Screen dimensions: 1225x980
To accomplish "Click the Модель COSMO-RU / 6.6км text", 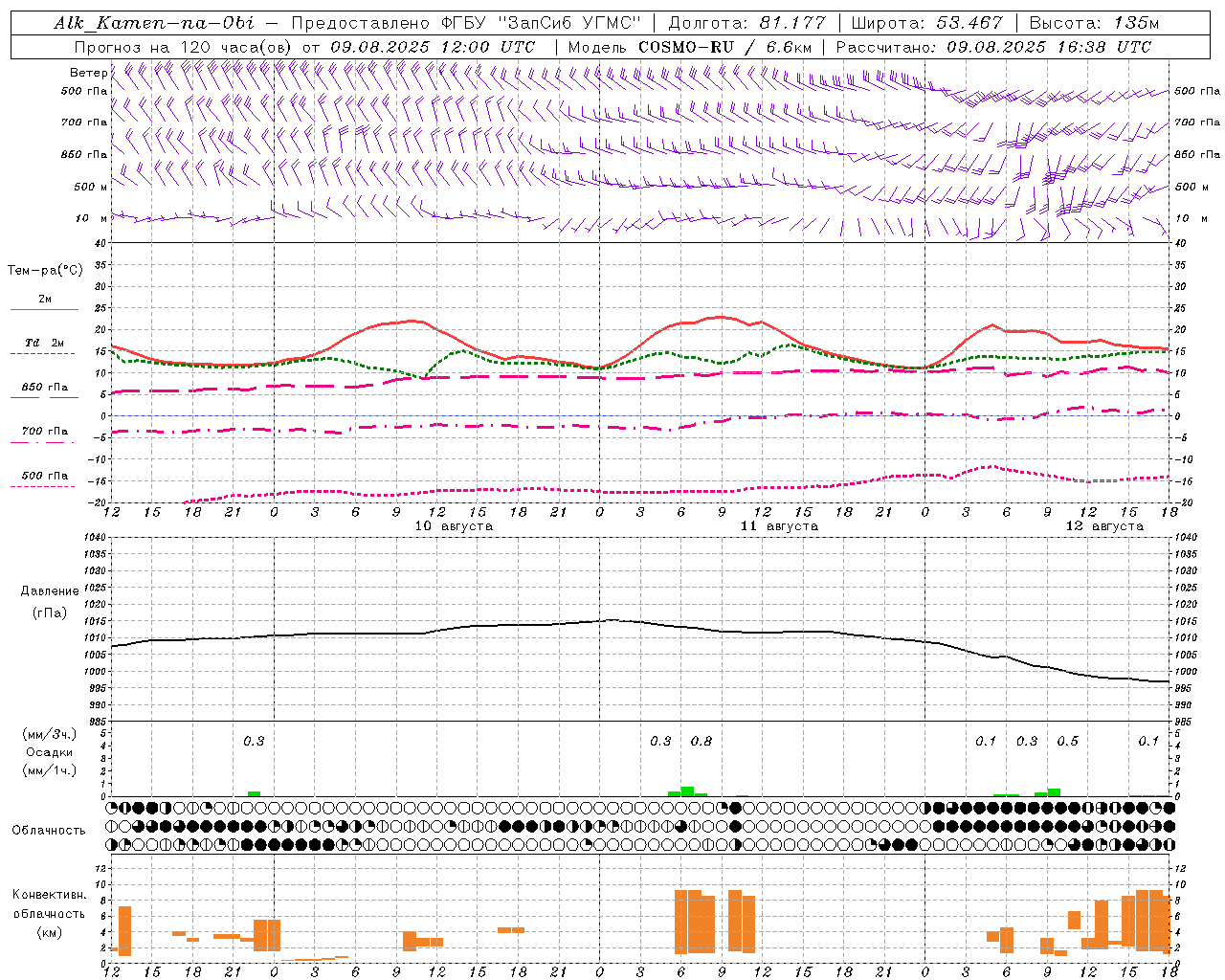I will pyautogui.click(x=690, y=47).
